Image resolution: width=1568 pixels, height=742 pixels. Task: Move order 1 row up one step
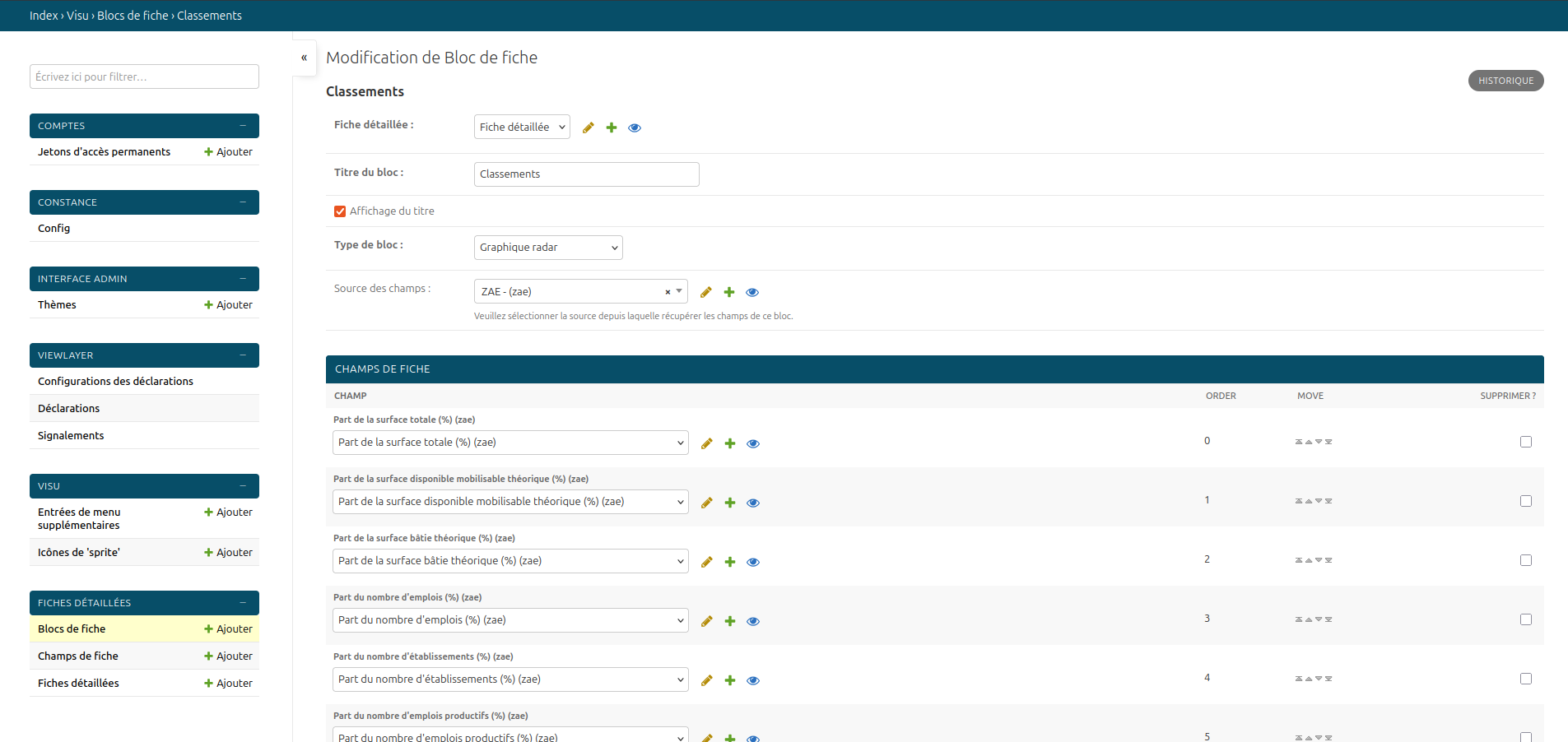click(1309, 501)
